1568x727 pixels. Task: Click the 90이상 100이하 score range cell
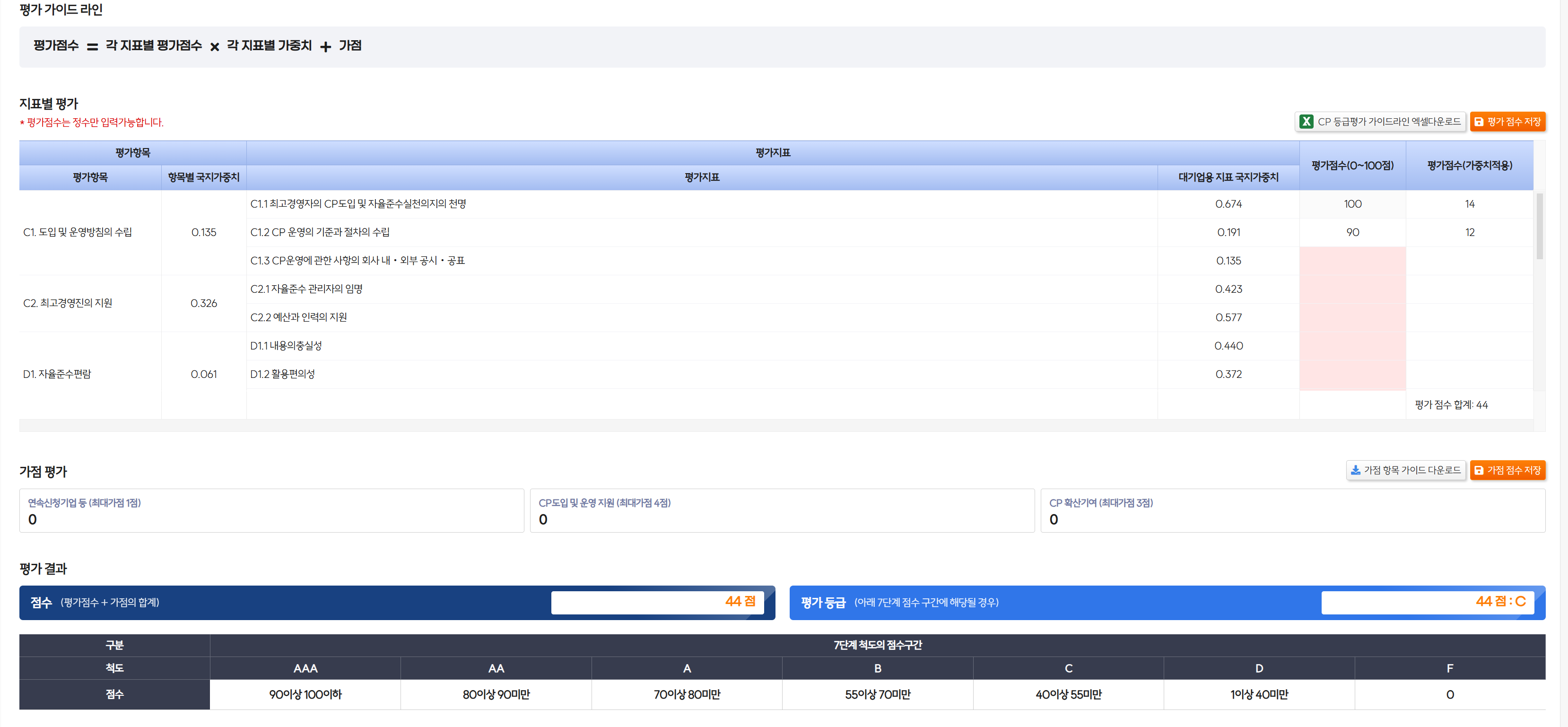pyautogui.click(x=305, y=695)
